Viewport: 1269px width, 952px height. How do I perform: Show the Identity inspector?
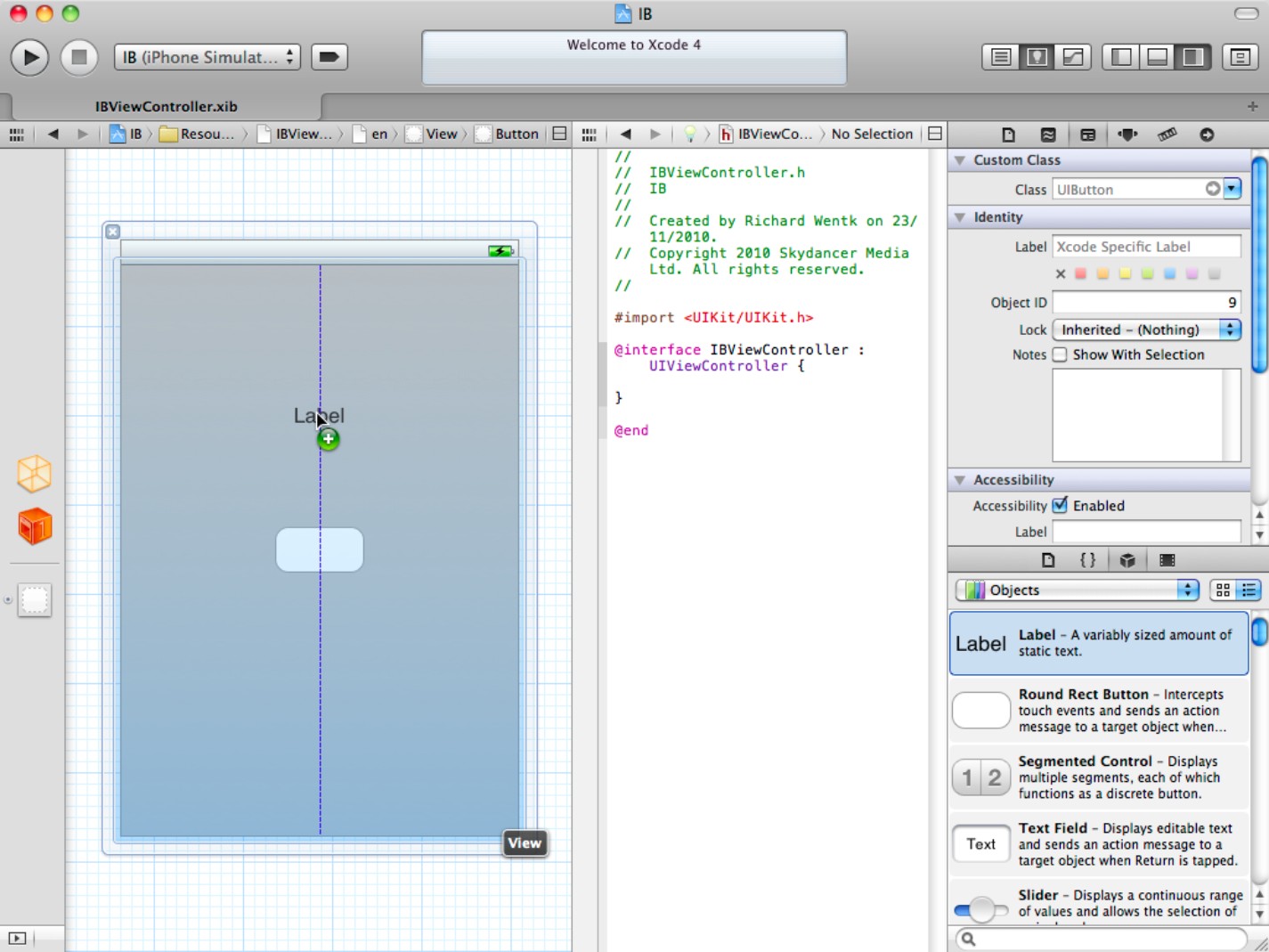coord(1088,134)
